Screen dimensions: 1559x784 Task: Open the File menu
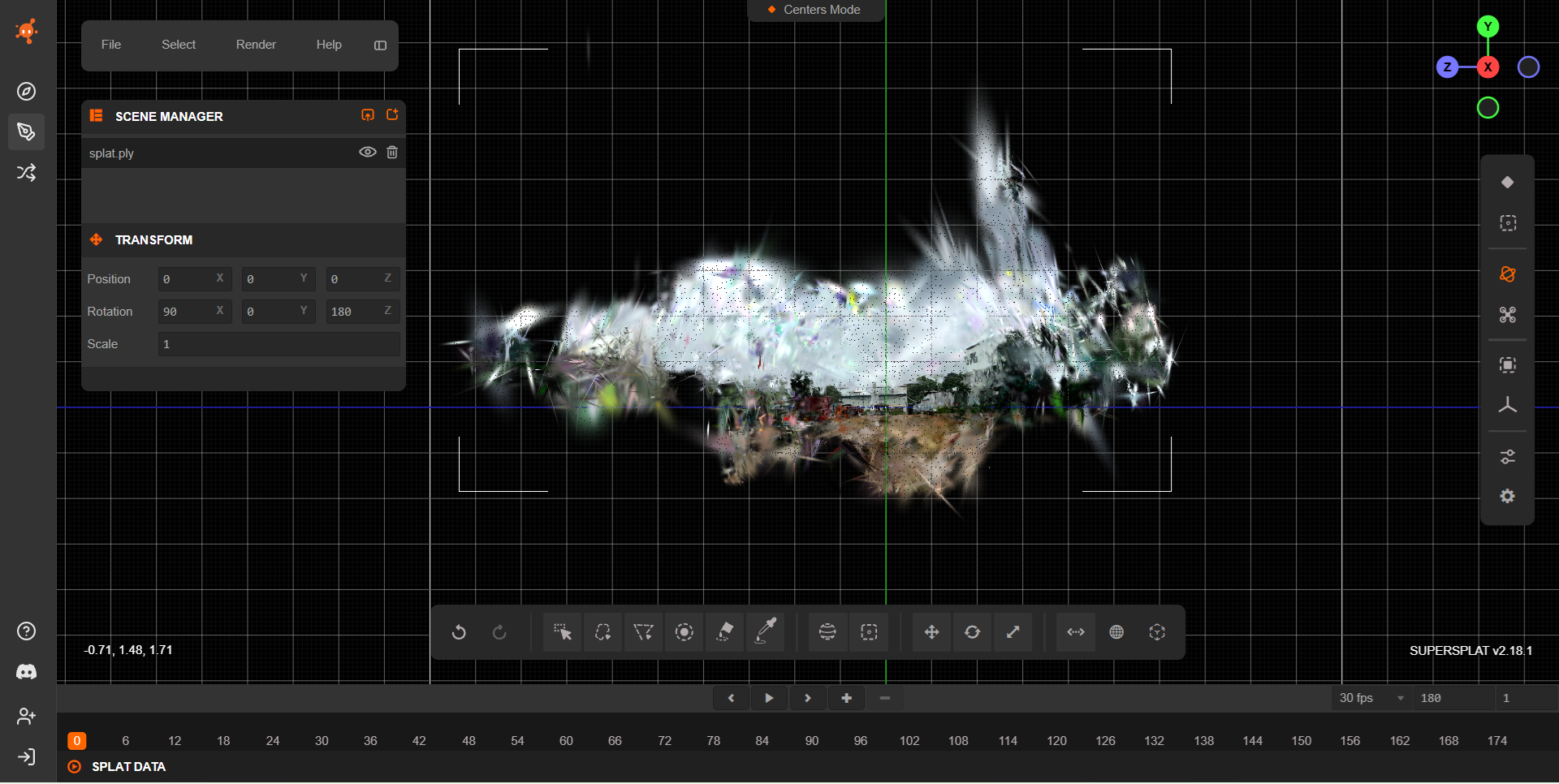[x=111, y=45]
